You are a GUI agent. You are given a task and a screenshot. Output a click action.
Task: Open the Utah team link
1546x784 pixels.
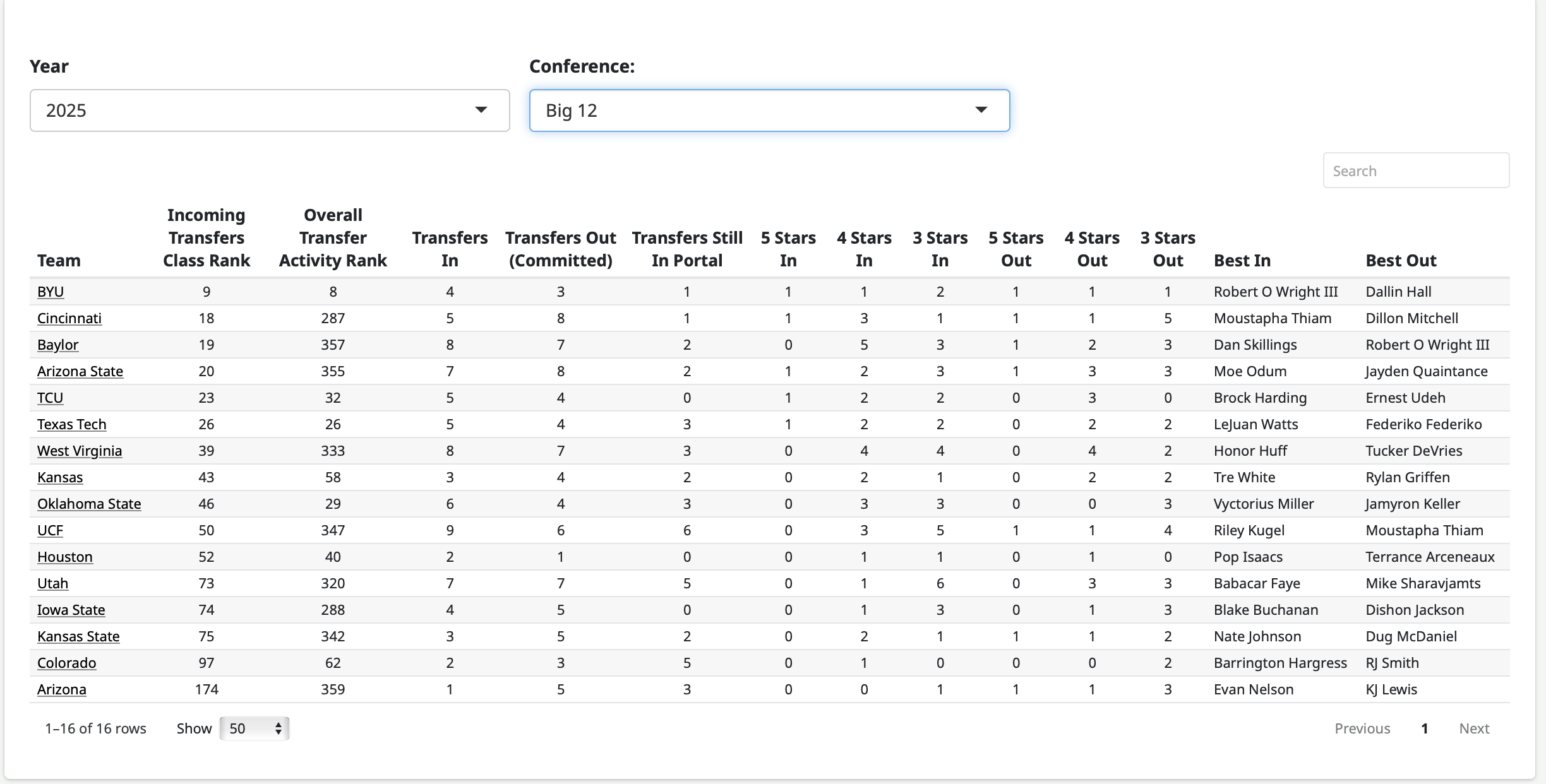coord(52,583)
